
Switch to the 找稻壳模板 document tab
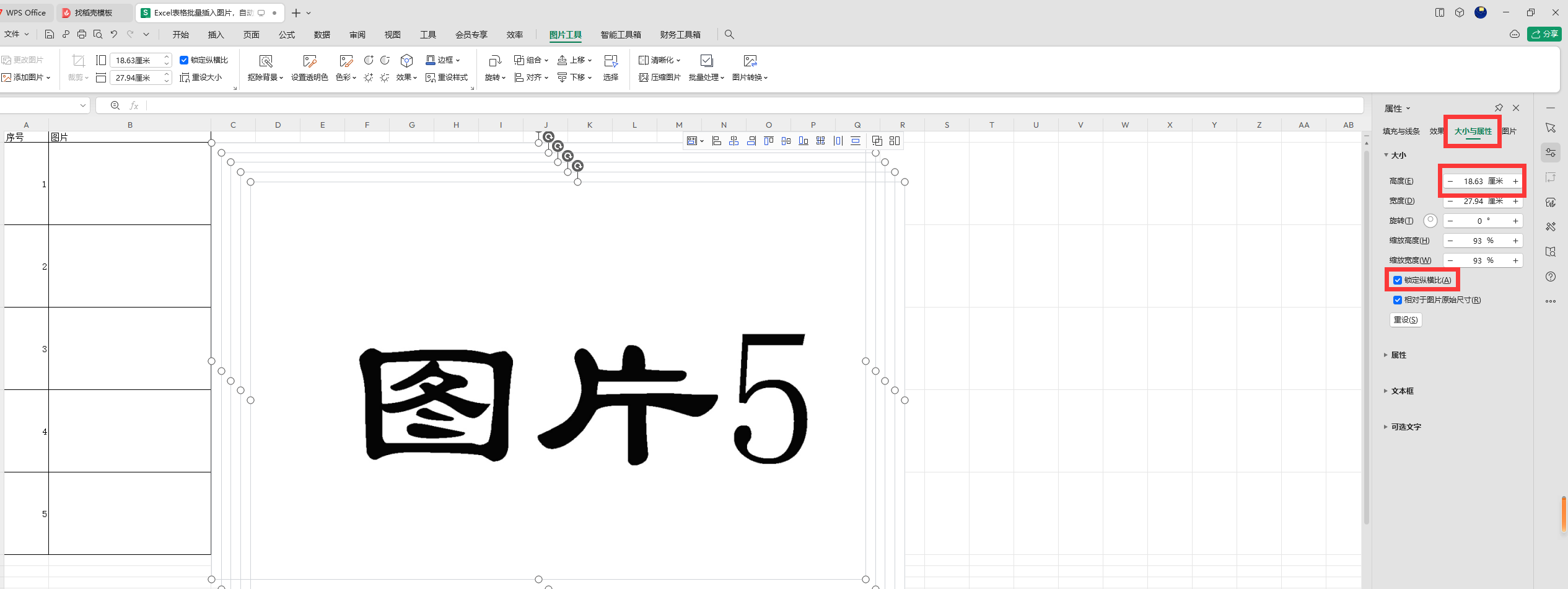coord(94,12)
